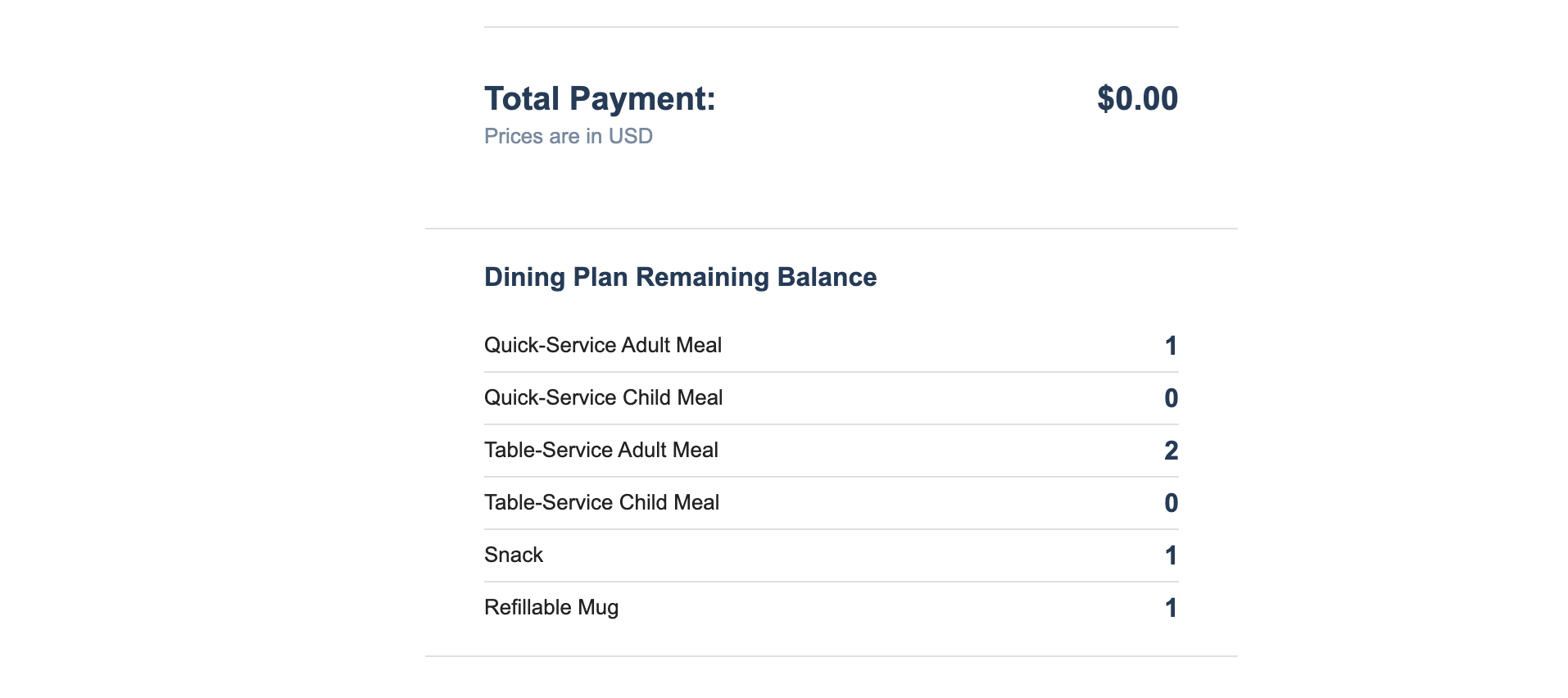This screenshot has width=1568, height=698.
Task: Click the Dining Plan Remaining Balance heading
Action: tap(680, 277)
